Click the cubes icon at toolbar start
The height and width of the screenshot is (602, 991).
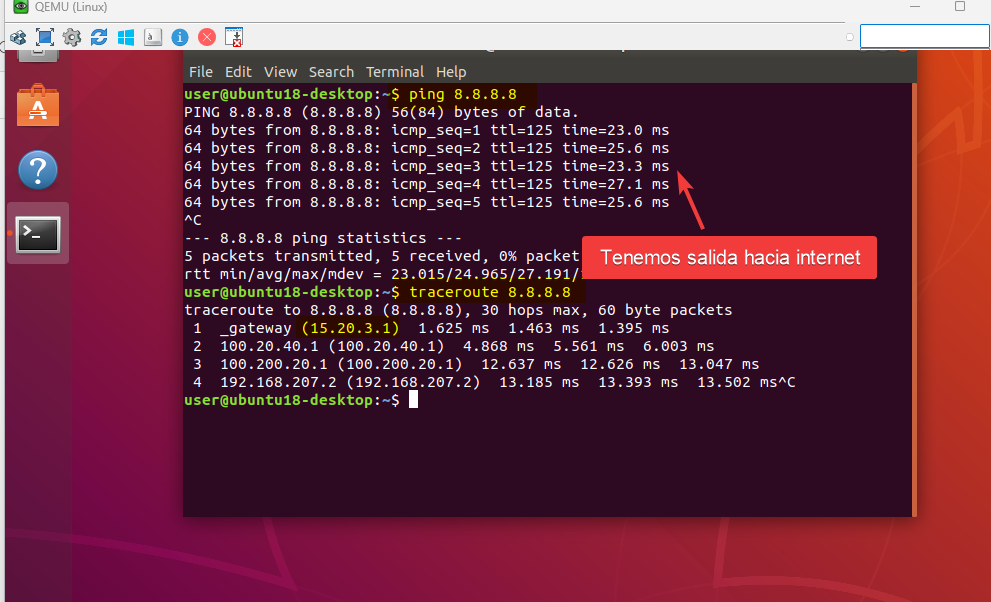[18, 37]
